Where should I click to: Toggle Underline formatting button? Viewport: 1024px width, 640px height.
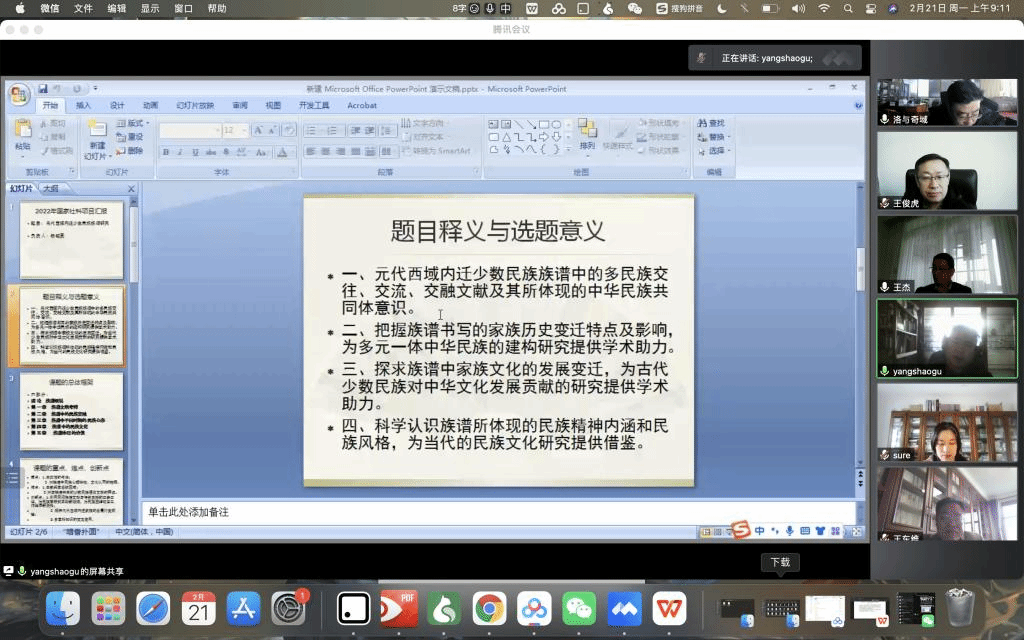point(194,152)
